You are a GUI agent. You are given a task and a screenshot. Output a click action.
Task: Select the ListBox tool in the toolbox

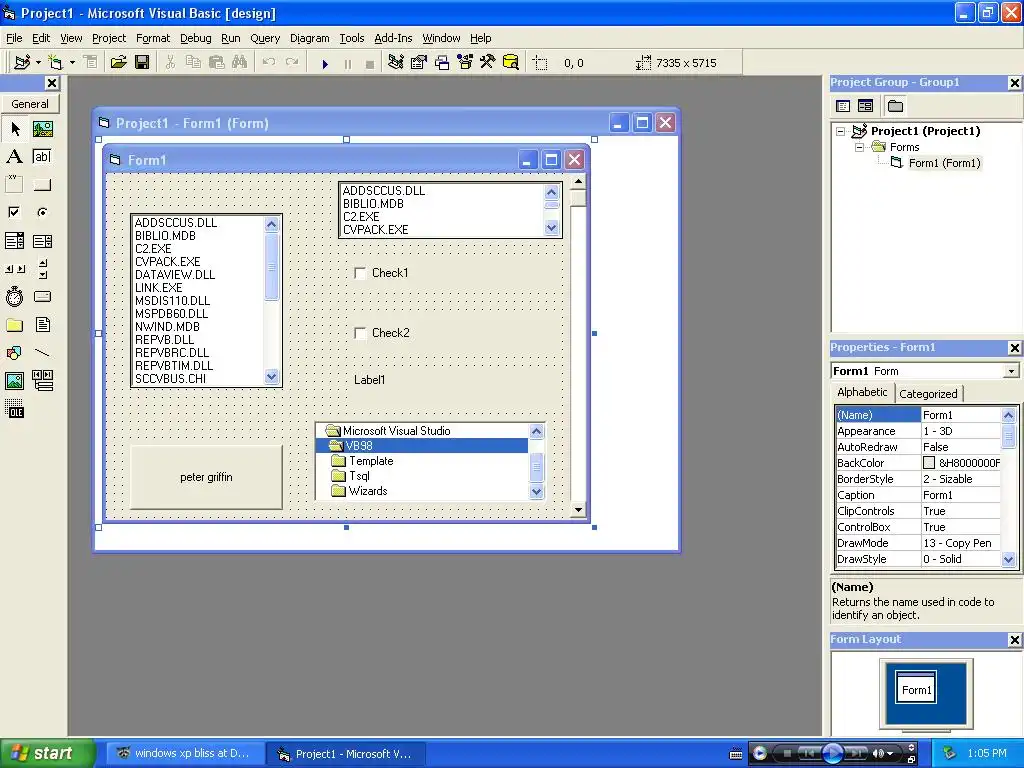pyautogui.click(x=43, y=241)
